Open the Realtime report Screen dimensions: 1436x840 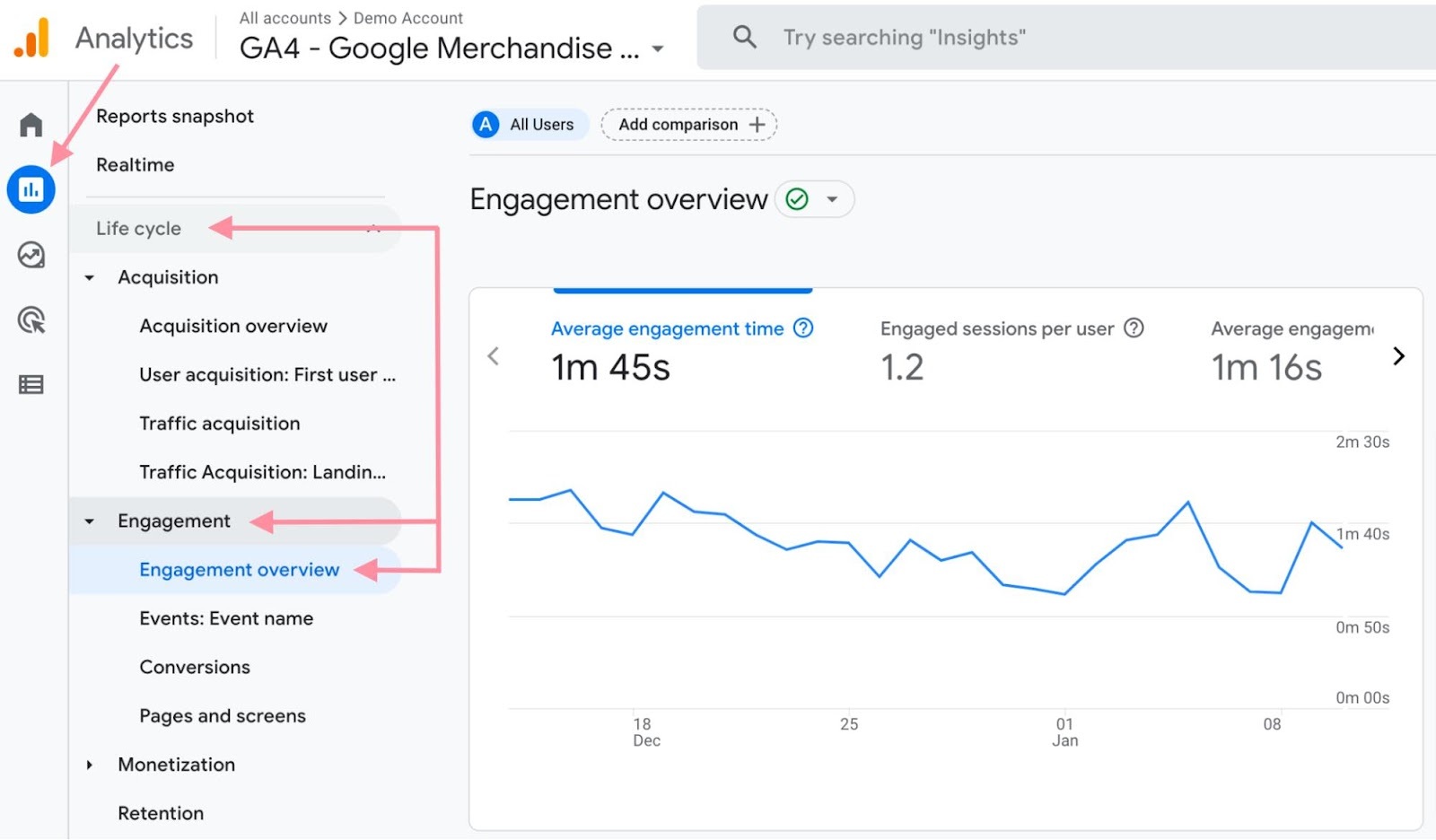[135, 164]
